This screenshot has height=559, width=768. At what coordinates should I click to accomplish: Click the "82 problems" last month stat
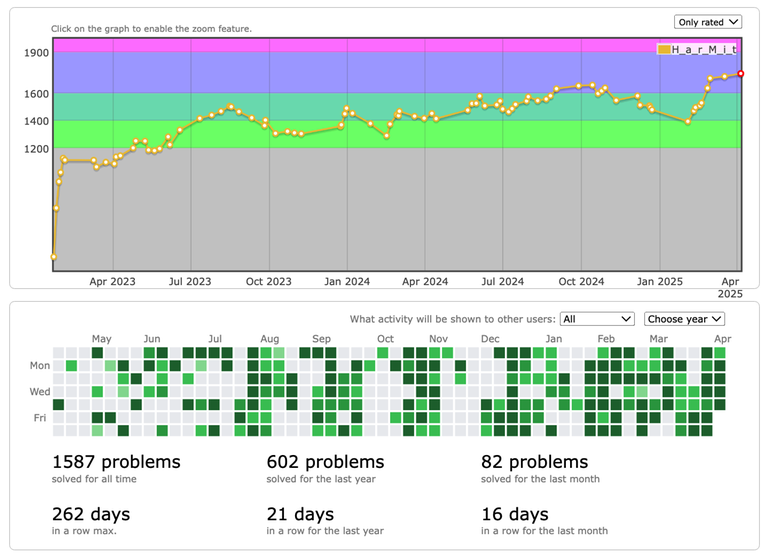(x=534, y=462)
